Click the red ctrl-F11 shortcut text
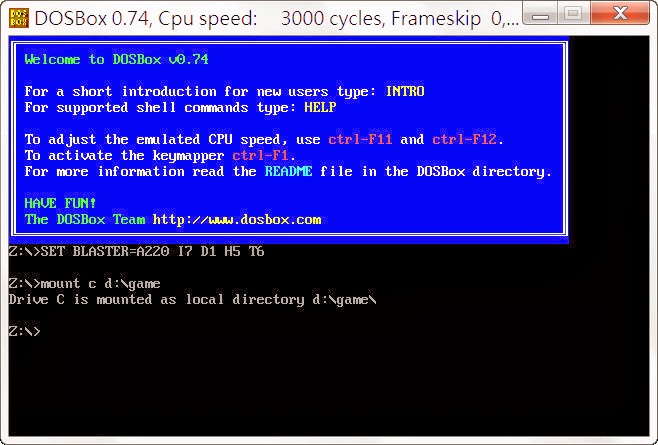658x445 pixels. pos(360,139)
